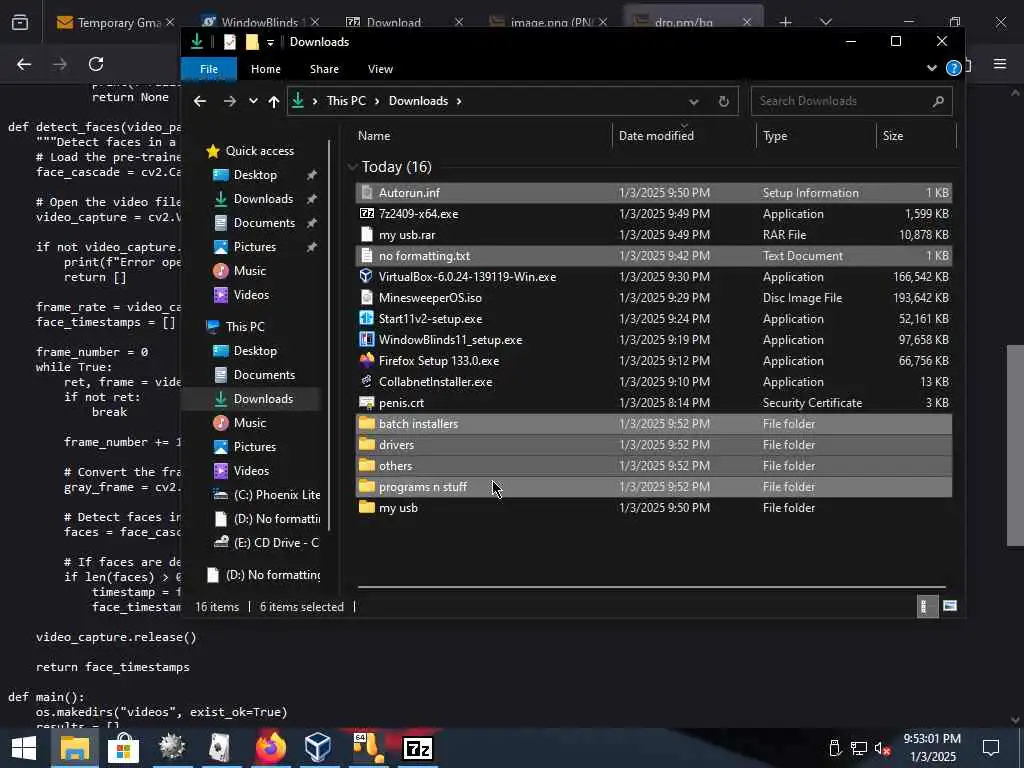Screen dimensions: 1024x768
Task: Open Downloads under This PC
Action: pos(263,399)
